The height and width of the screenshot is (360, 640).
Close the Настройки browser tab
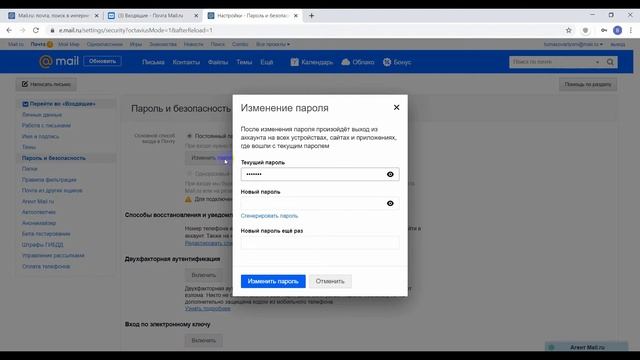[x=296, y=16]
